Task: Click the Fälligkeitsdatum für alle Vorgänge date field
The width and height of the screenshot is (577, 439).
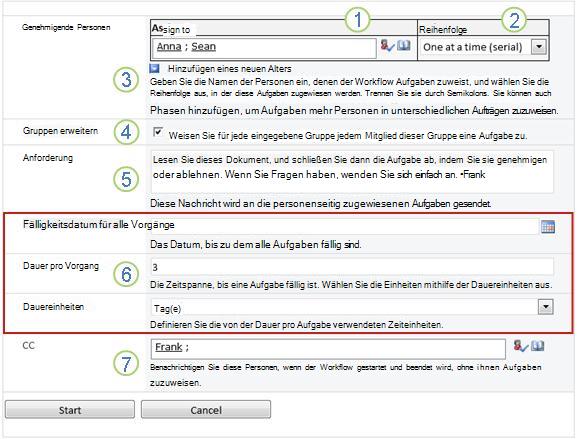Action: point(345,226)
